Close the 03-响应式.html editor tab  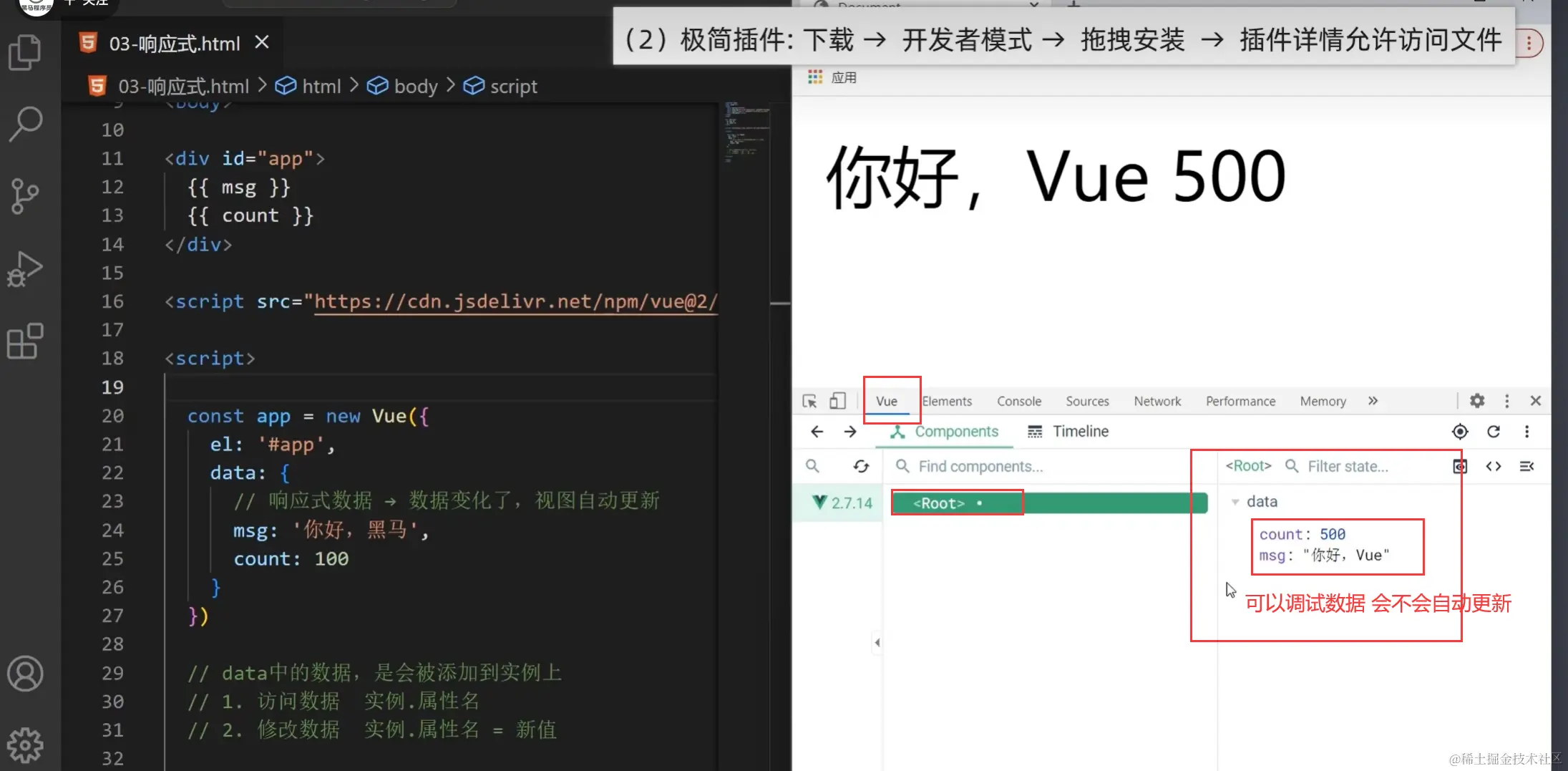(262, 43)
